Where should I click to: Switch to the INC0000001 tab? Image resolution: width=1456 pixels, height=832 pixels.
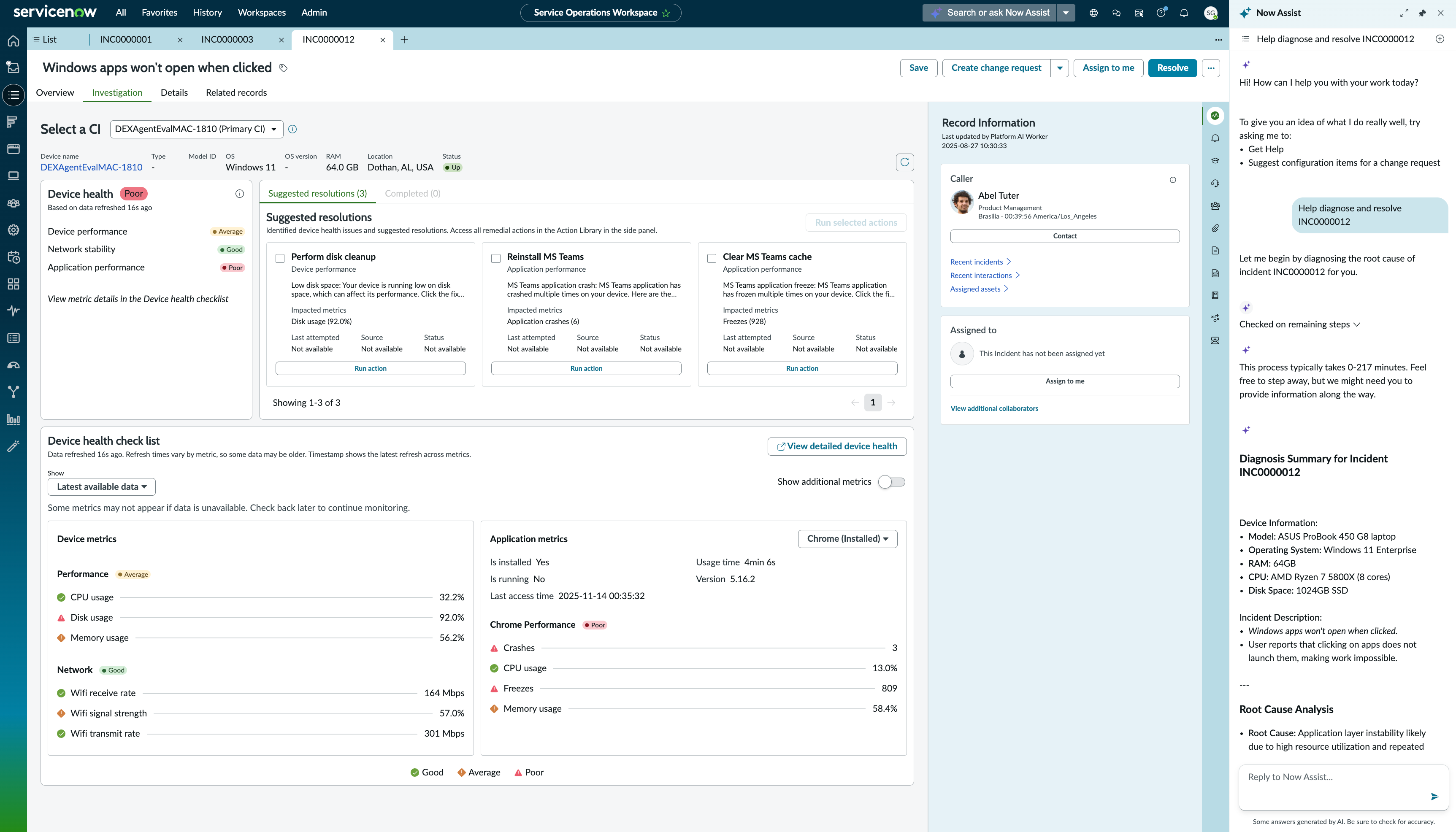(126, 39)
